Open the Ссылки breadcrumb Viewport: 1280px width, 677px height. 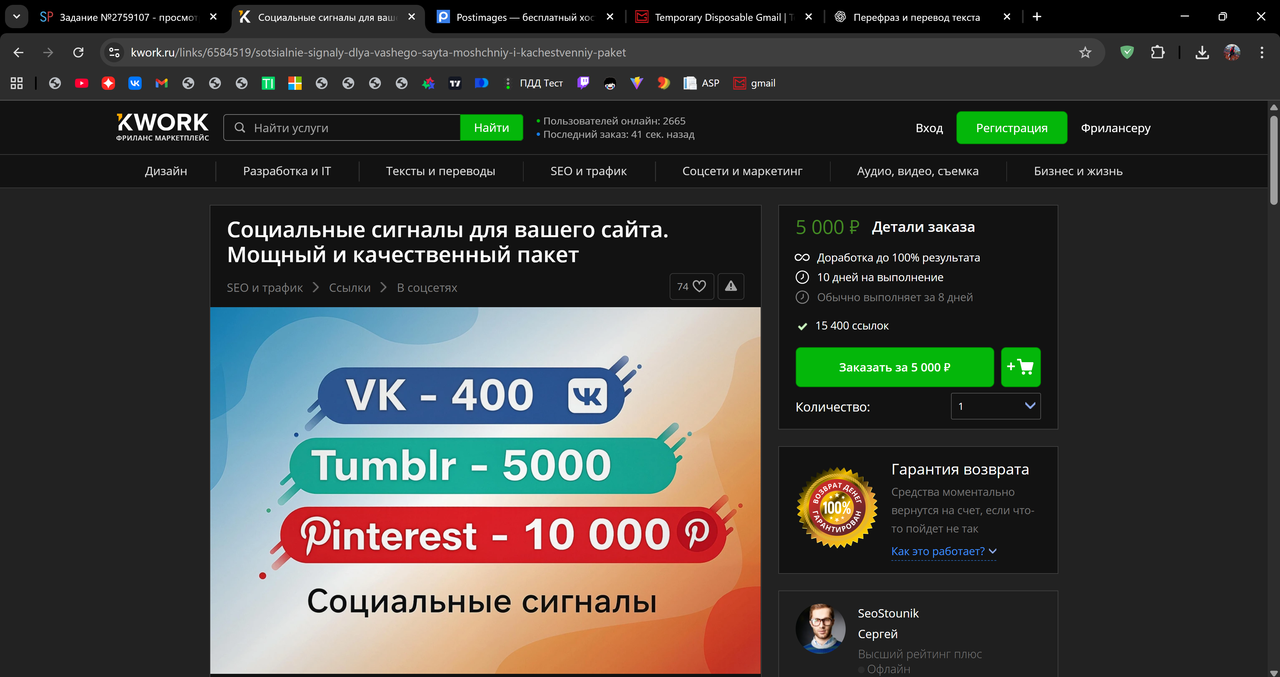point(350,287)
